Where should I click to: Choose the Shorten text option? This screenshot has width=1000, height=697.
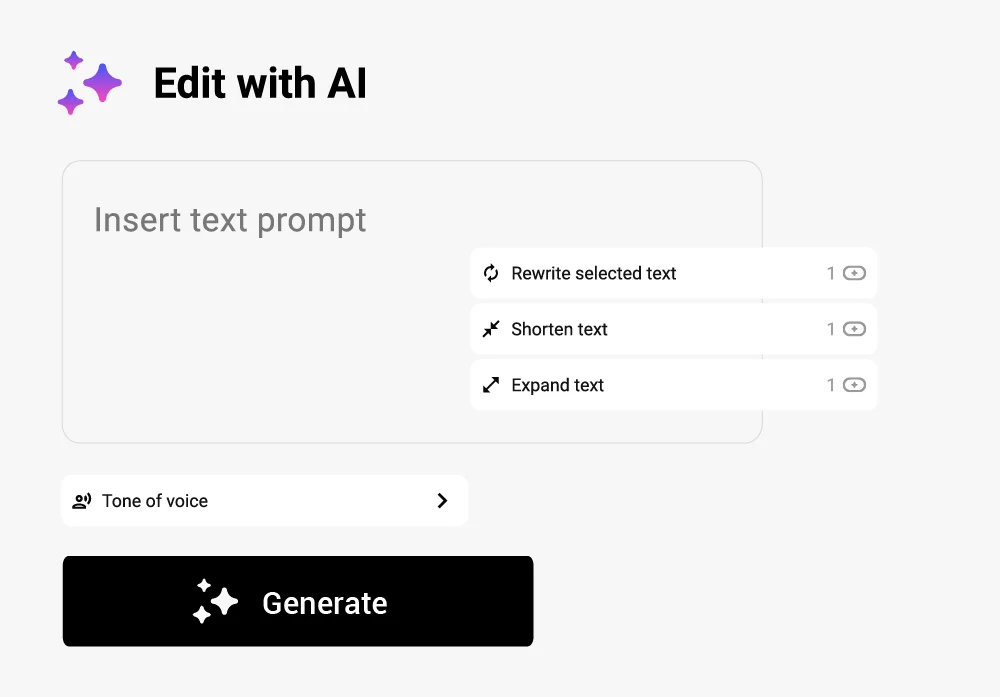[x=673, y=329]
